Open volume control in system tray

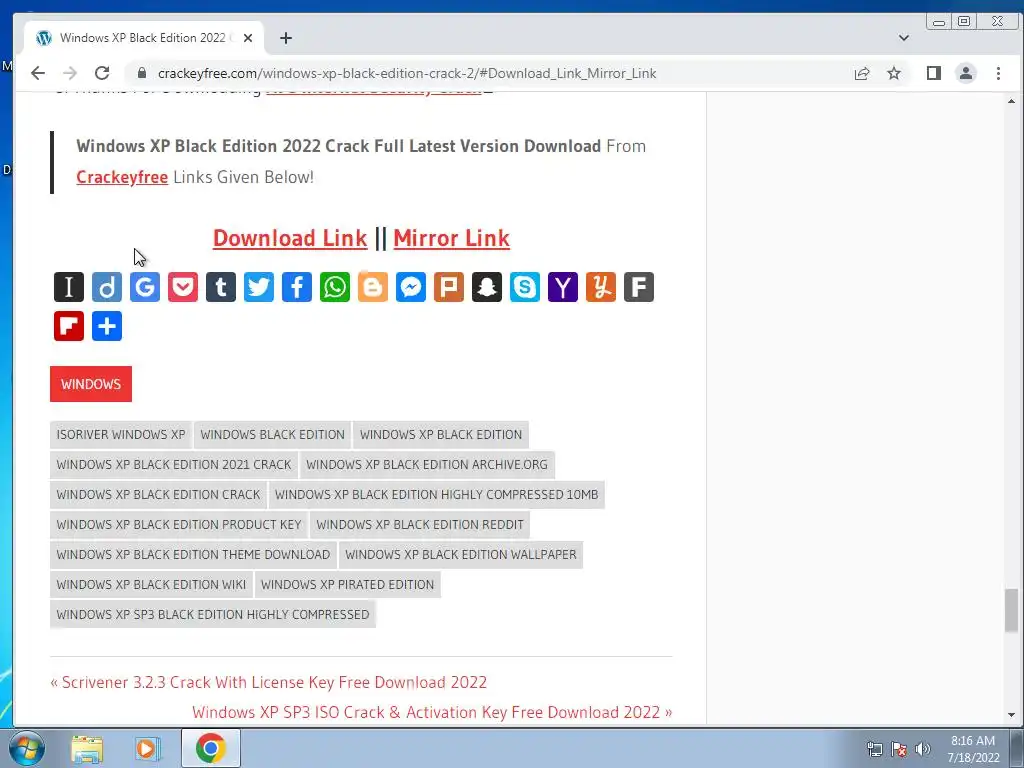923,749
